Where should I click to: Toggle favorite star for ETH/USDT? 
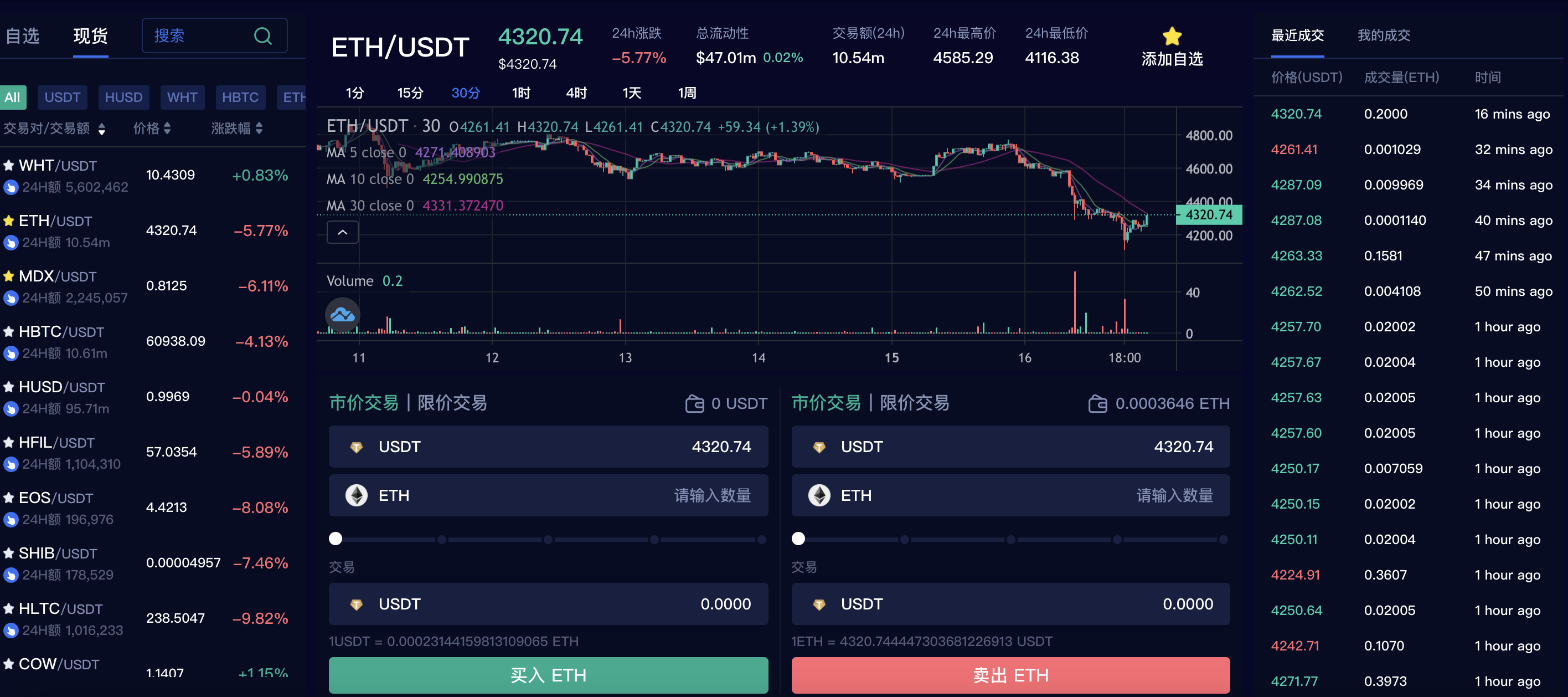click(x=8, y=221)
